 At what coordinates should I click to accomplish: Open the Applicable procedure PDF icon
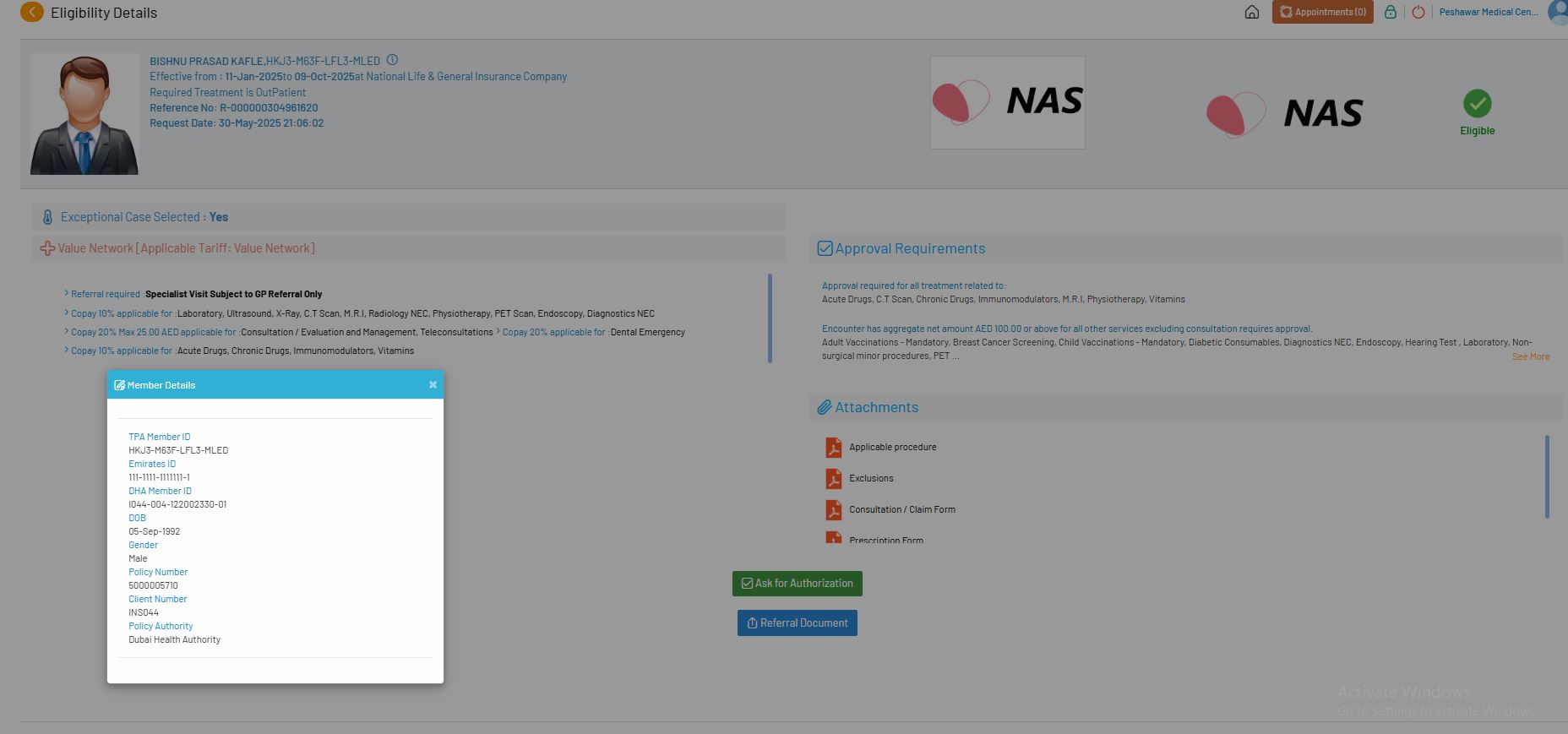[x=834, y=447]
